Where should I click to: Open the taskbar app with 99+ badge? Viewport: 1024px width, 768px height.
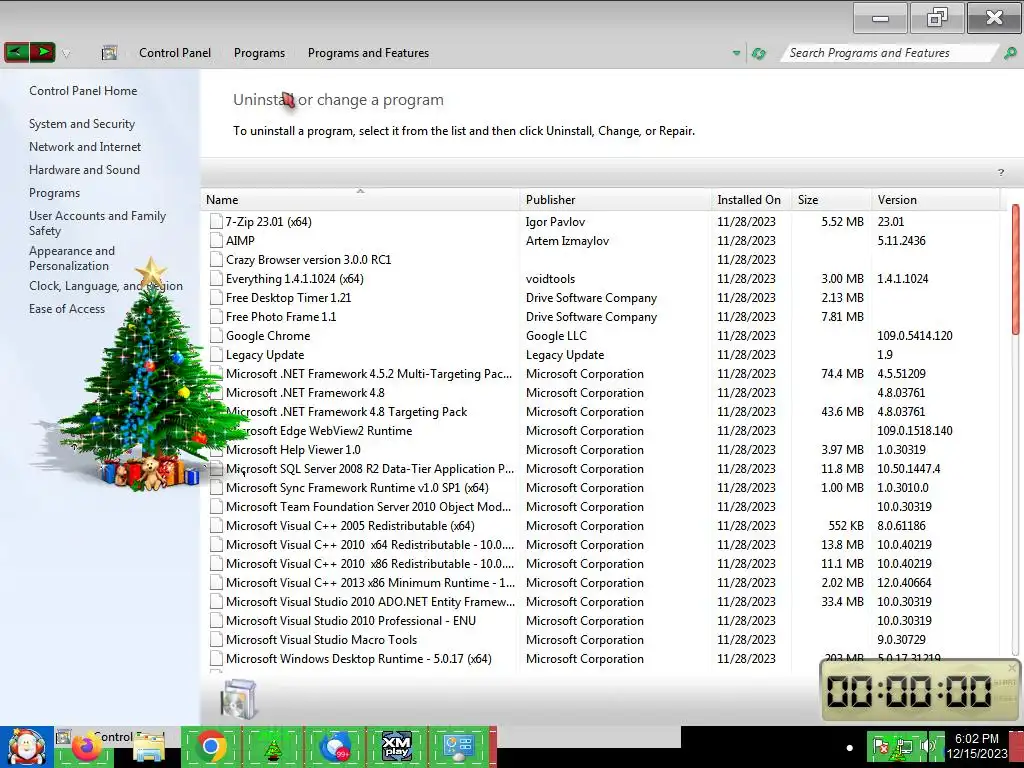334,746
